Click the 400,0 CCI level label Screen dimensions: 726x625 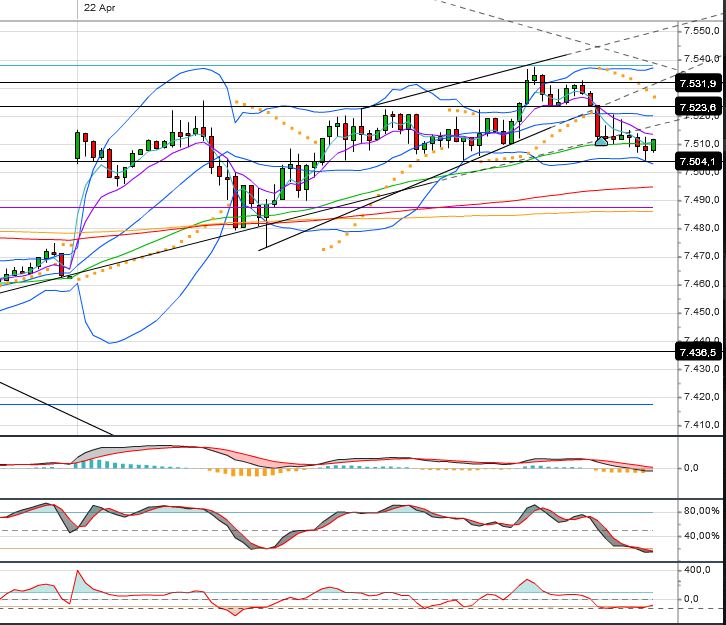pos(696,570)
